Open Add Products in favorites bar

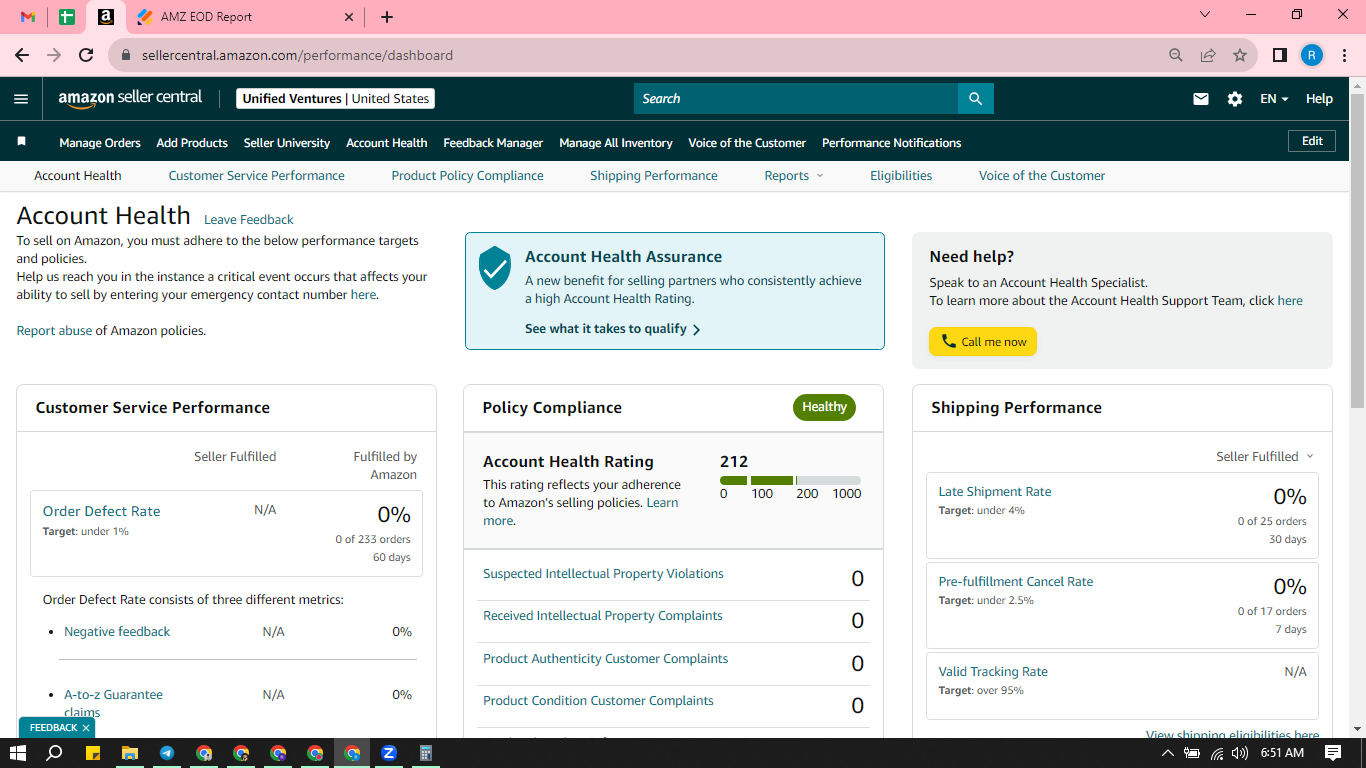point(192,143)
